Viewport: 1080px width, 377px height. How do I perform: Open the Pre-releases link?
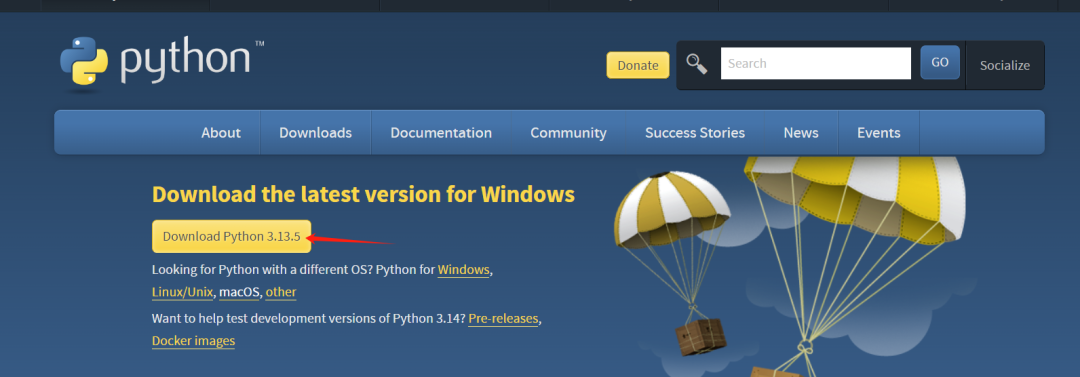point(503,319)
